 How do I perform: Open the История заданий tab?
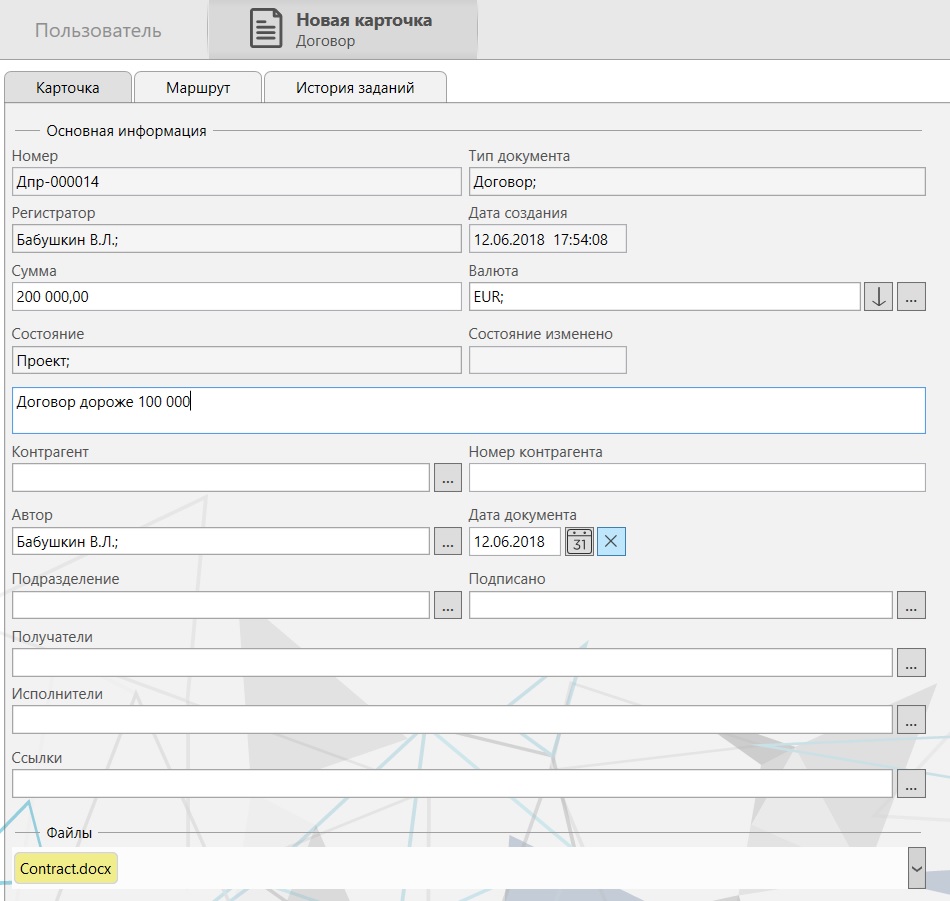click(x=355, y=88)
